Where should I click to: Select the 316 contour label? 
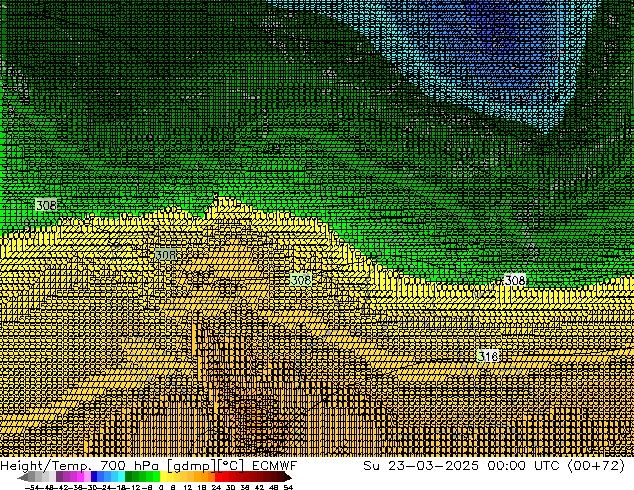tap(488, 356)
